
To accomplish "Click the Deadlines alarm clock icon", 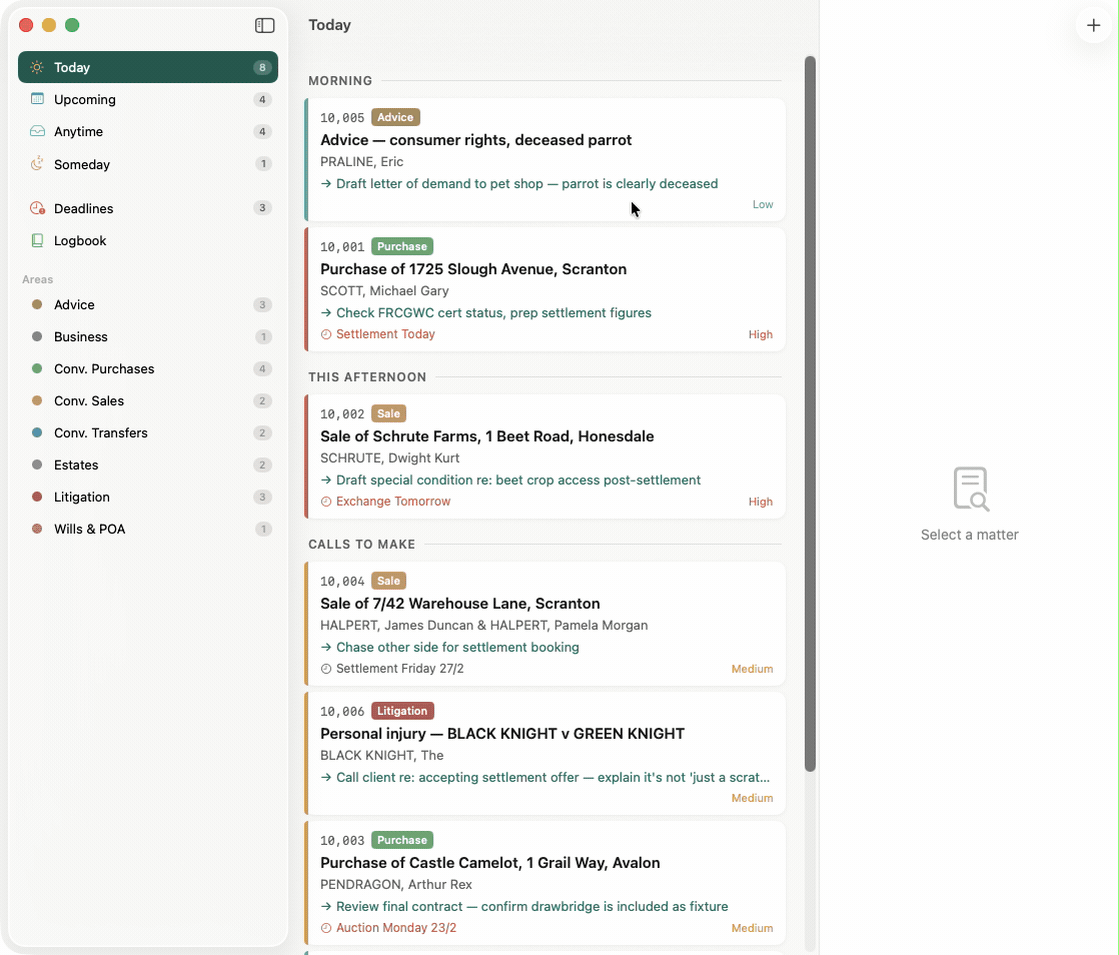I will click(x=36, y=208).
